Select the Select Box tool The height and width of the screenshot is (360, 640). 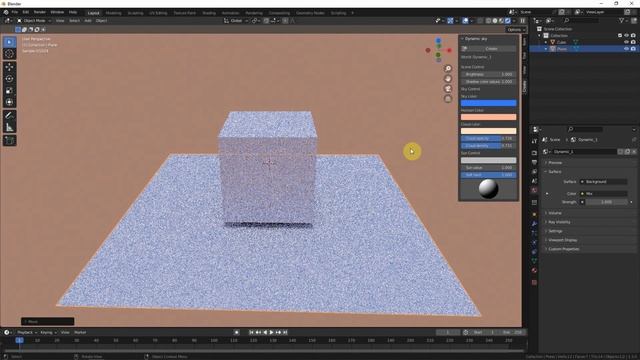(x=9, y=42)
